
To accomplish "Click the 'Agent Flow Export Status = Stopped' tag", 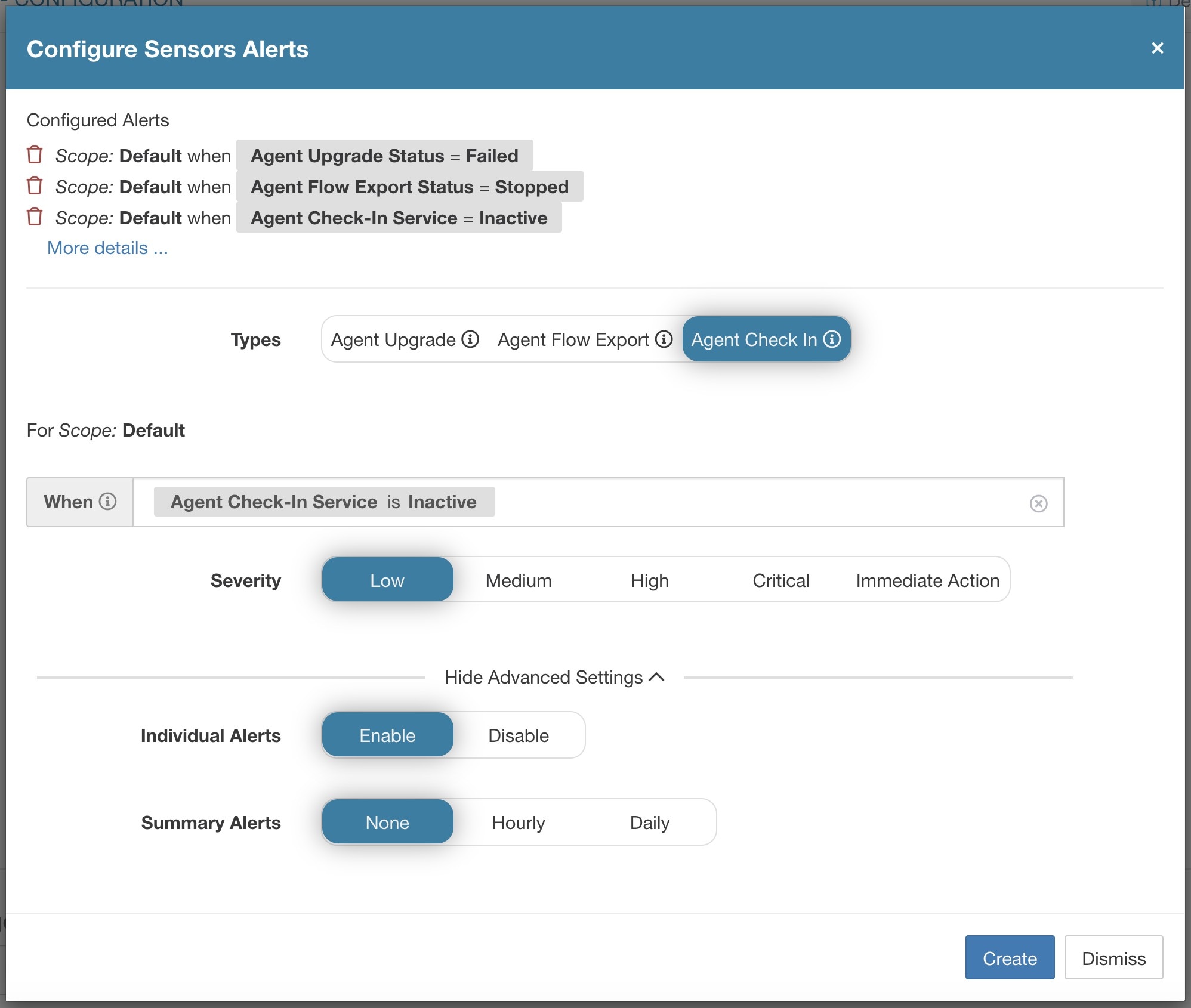I will [x=409, y=187].
